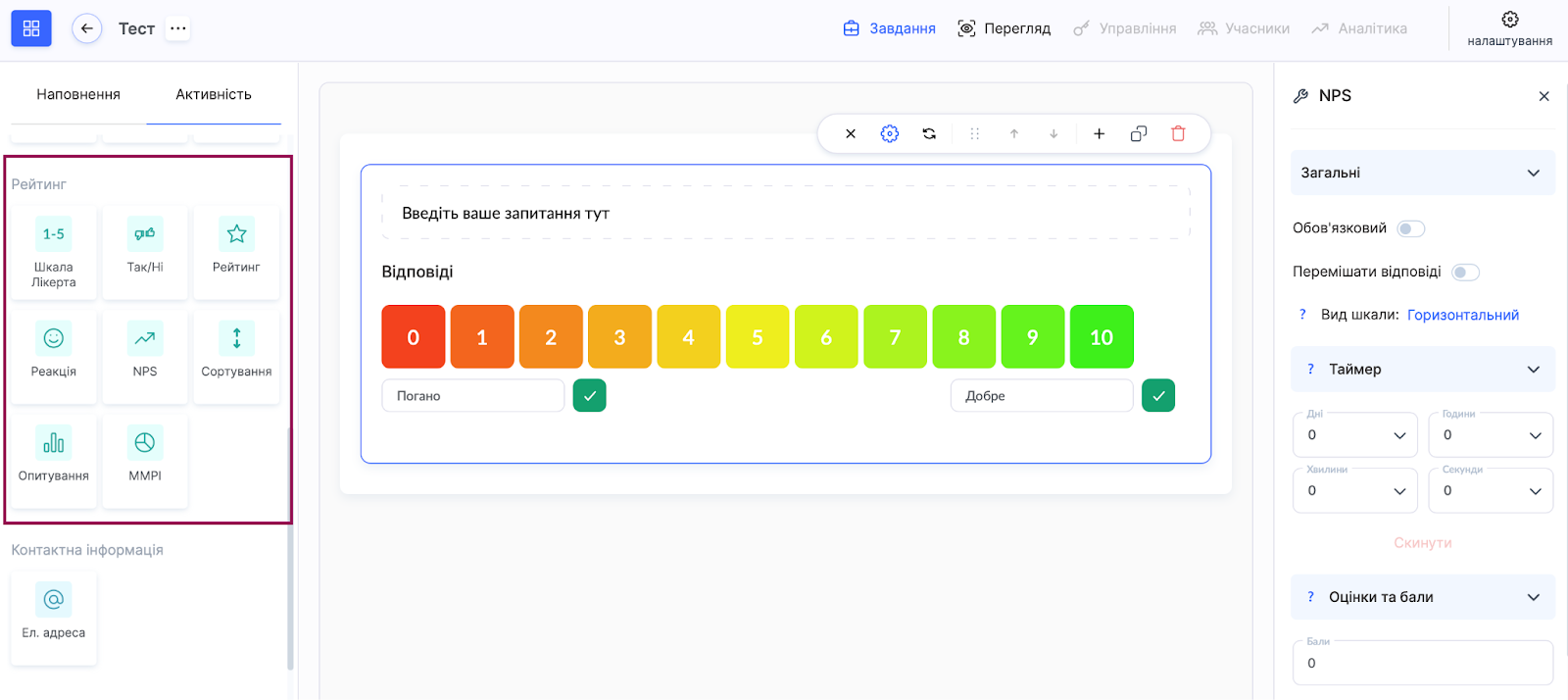1568x700 pixels.
Task: Toggle Перемішати відповіді switch
Action: click(x=1465, y=273)
